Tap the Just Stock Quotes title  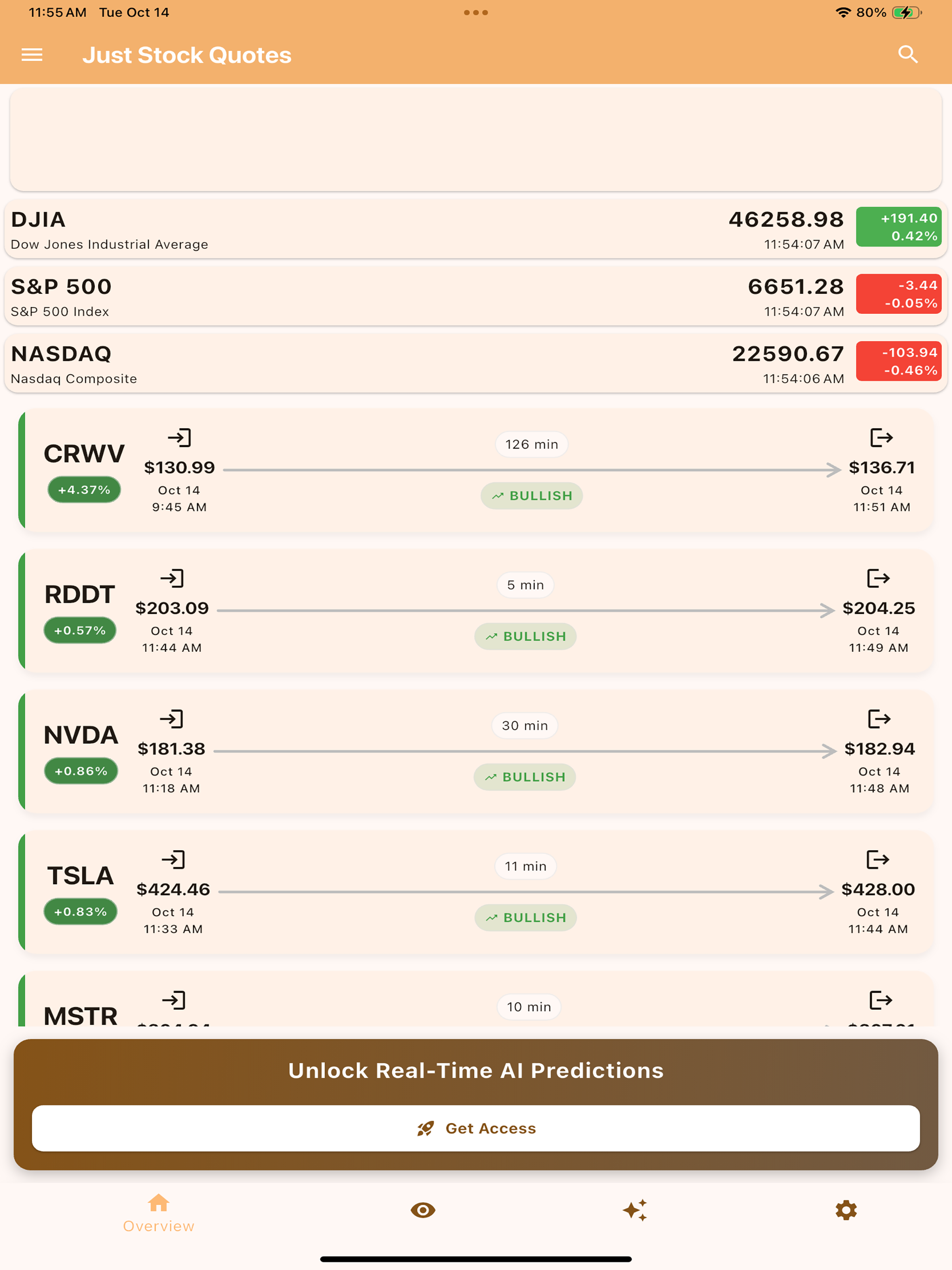(x=187, y=55)
